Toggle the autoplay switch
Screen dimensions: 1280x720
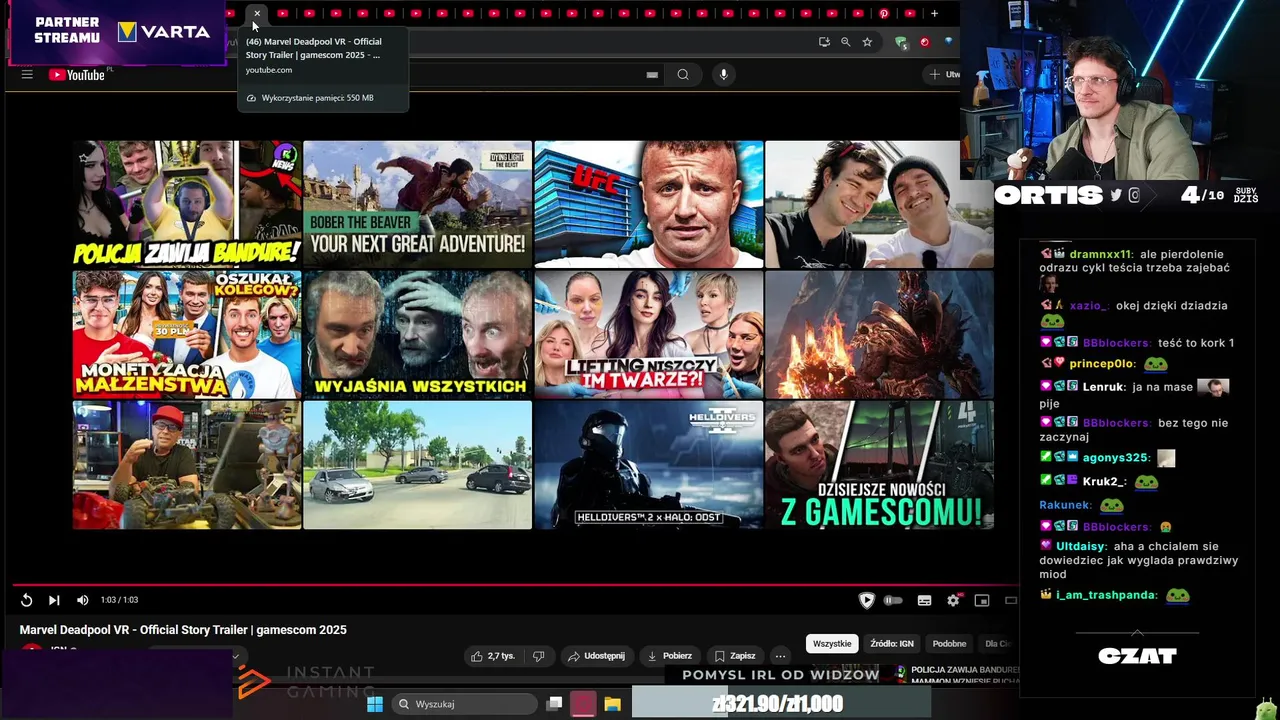893,600
